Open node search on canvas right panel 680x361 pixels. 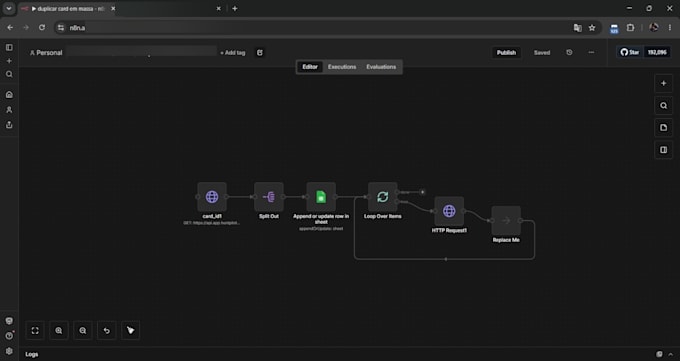[x=664, y=105]
